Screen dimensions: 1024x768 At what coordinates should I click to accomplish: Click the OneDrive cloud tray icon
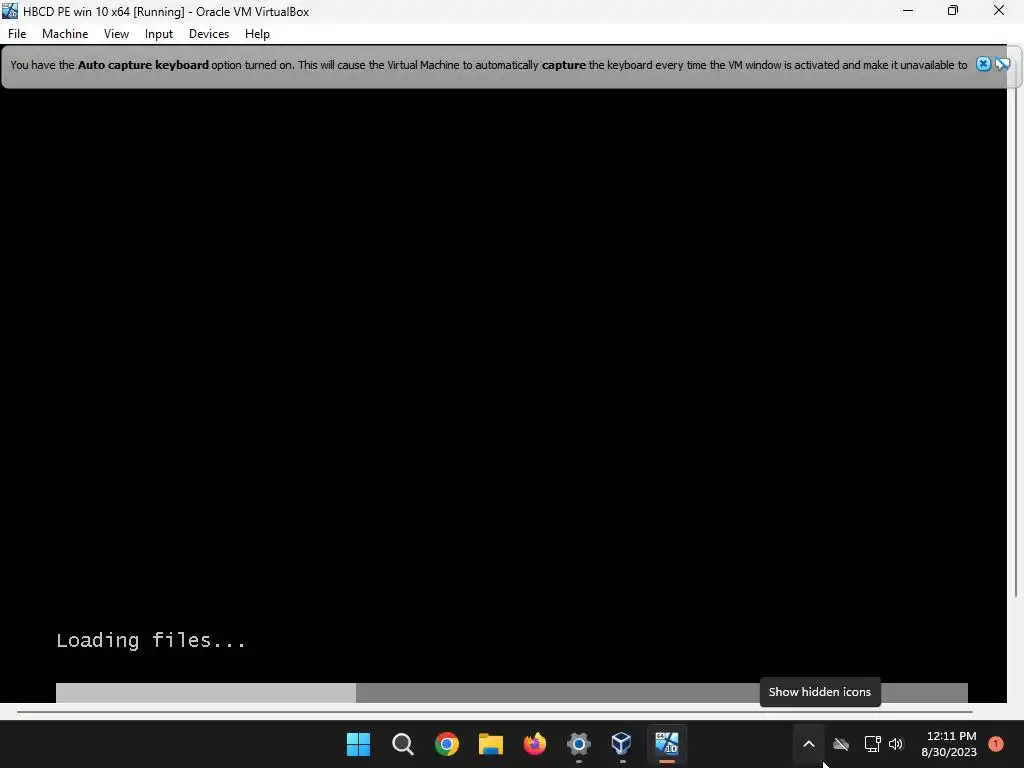(x=841, y=744)
